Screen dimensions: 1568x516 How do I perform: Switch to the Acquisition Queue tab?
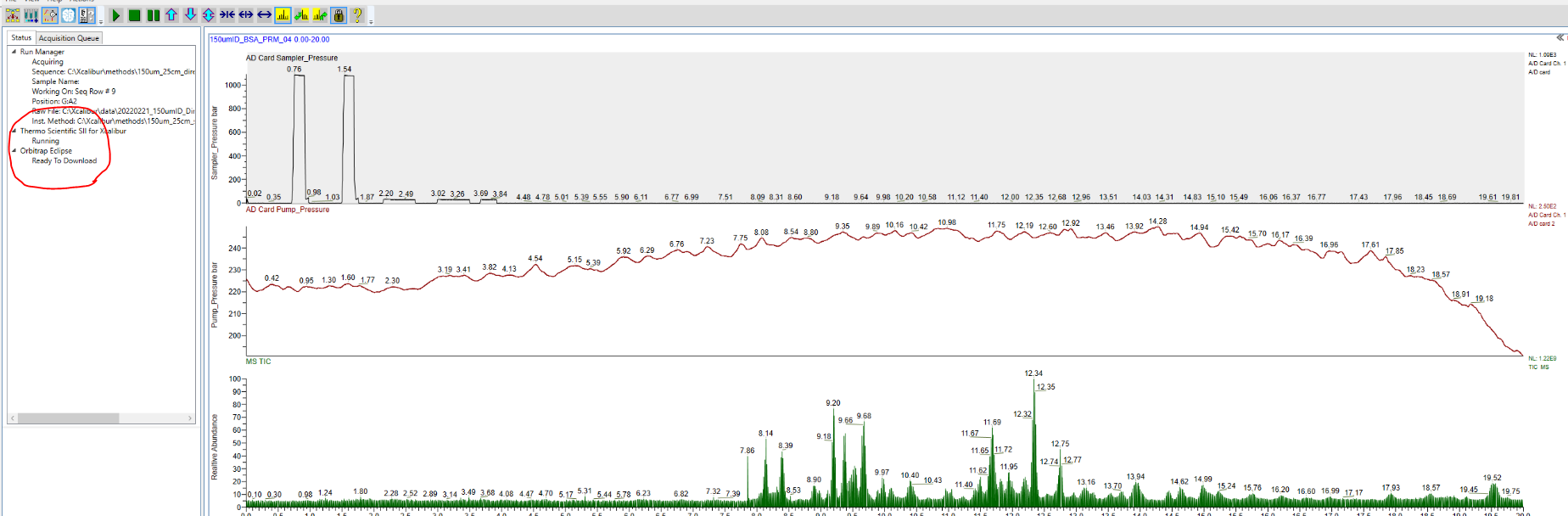point(69,38)
